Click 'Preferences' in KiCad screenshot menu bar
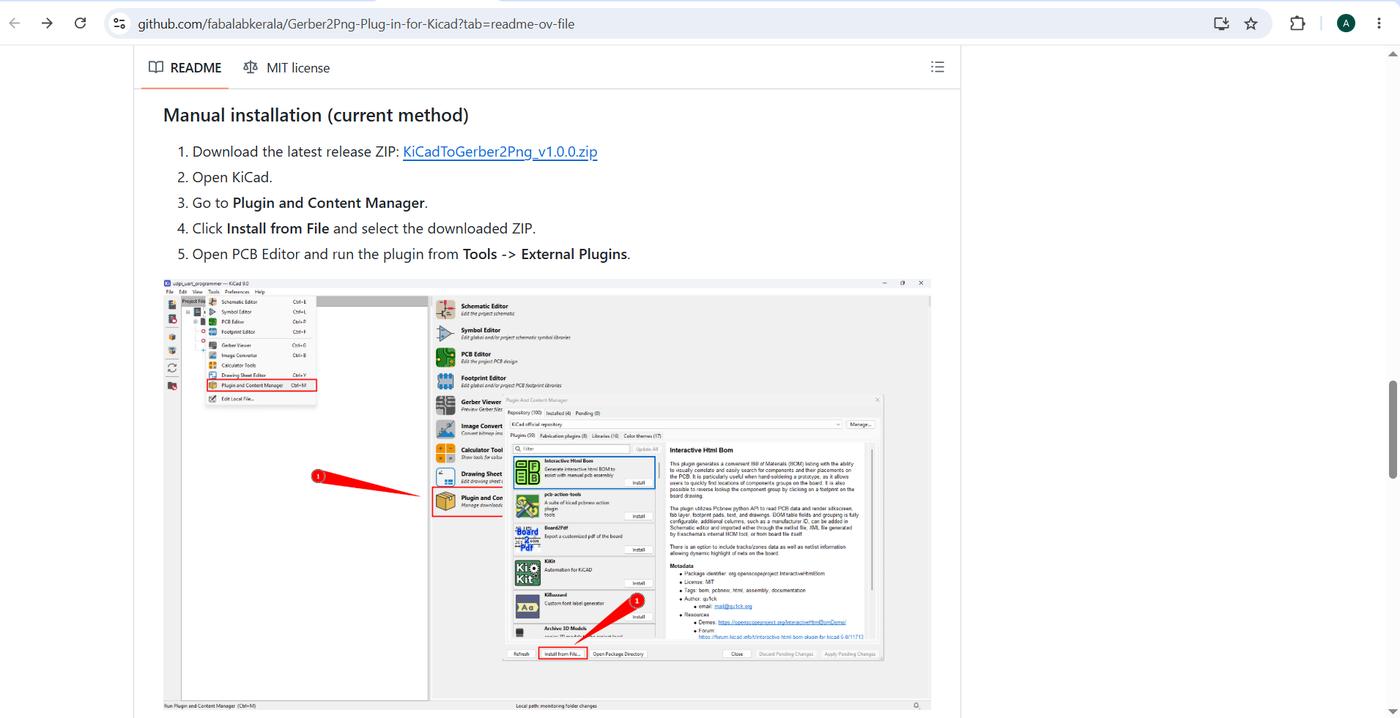The image size is (1400, 718). (x=237, y=292)
